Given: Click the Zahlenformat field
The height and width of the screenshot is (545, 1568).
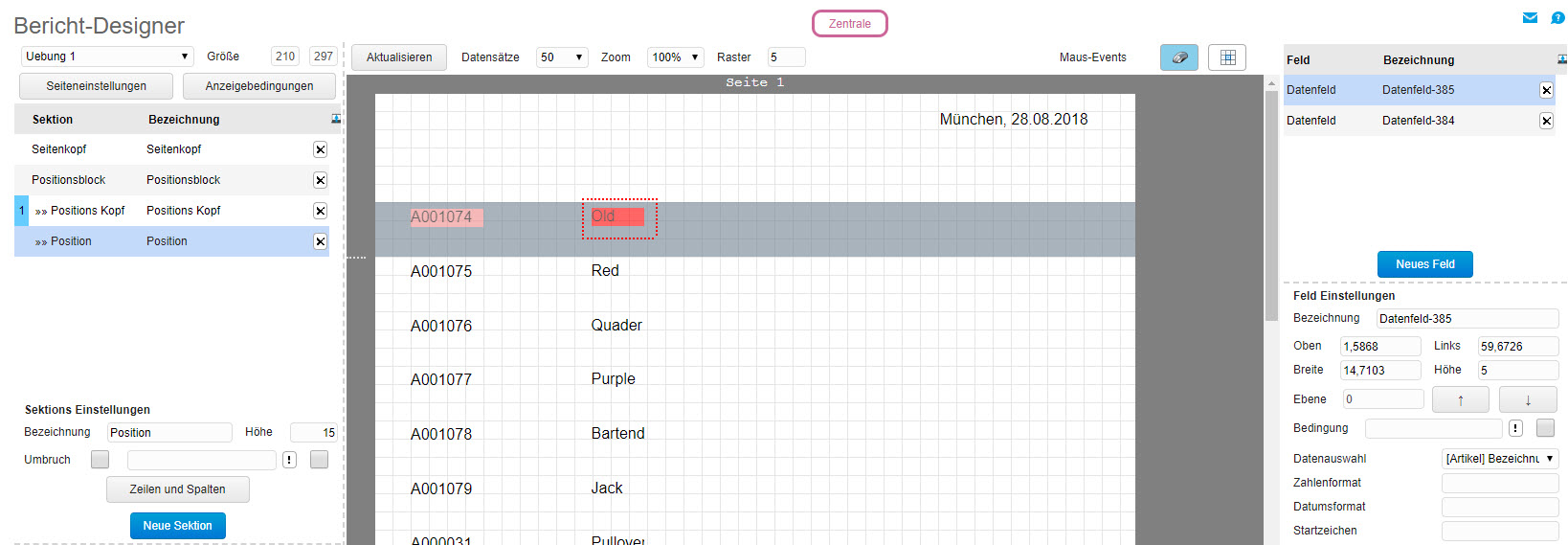Looking at the screenshot, I should 1500,483.
